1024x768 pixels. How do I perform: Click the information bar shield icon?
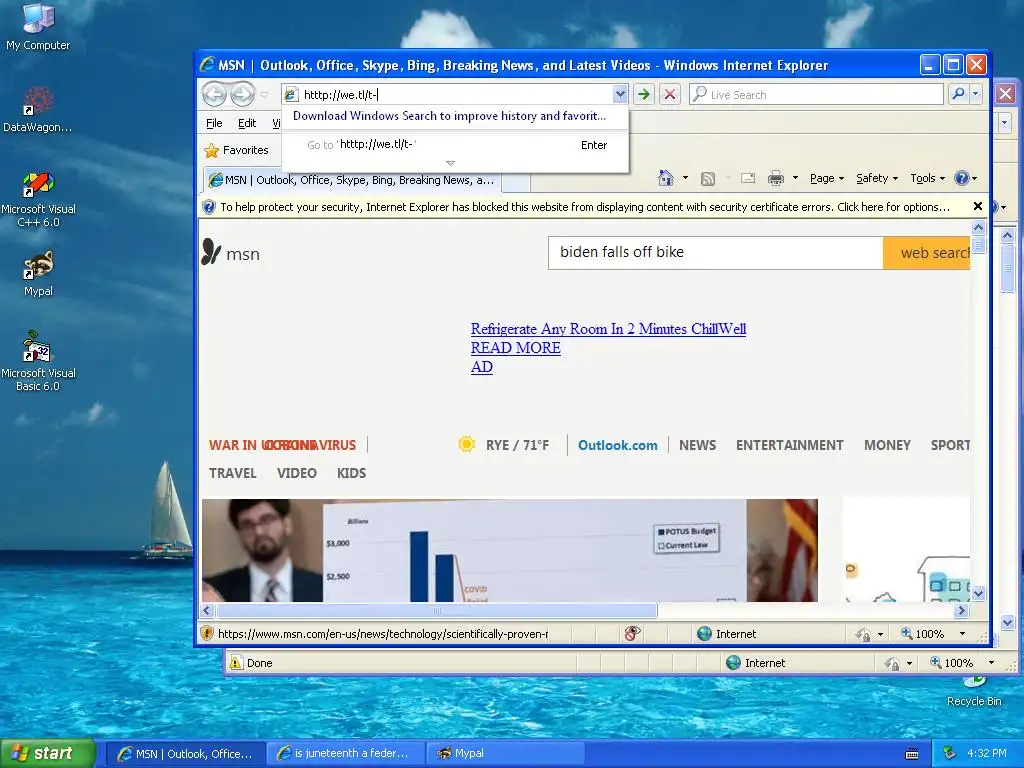(x=209, y=207)
